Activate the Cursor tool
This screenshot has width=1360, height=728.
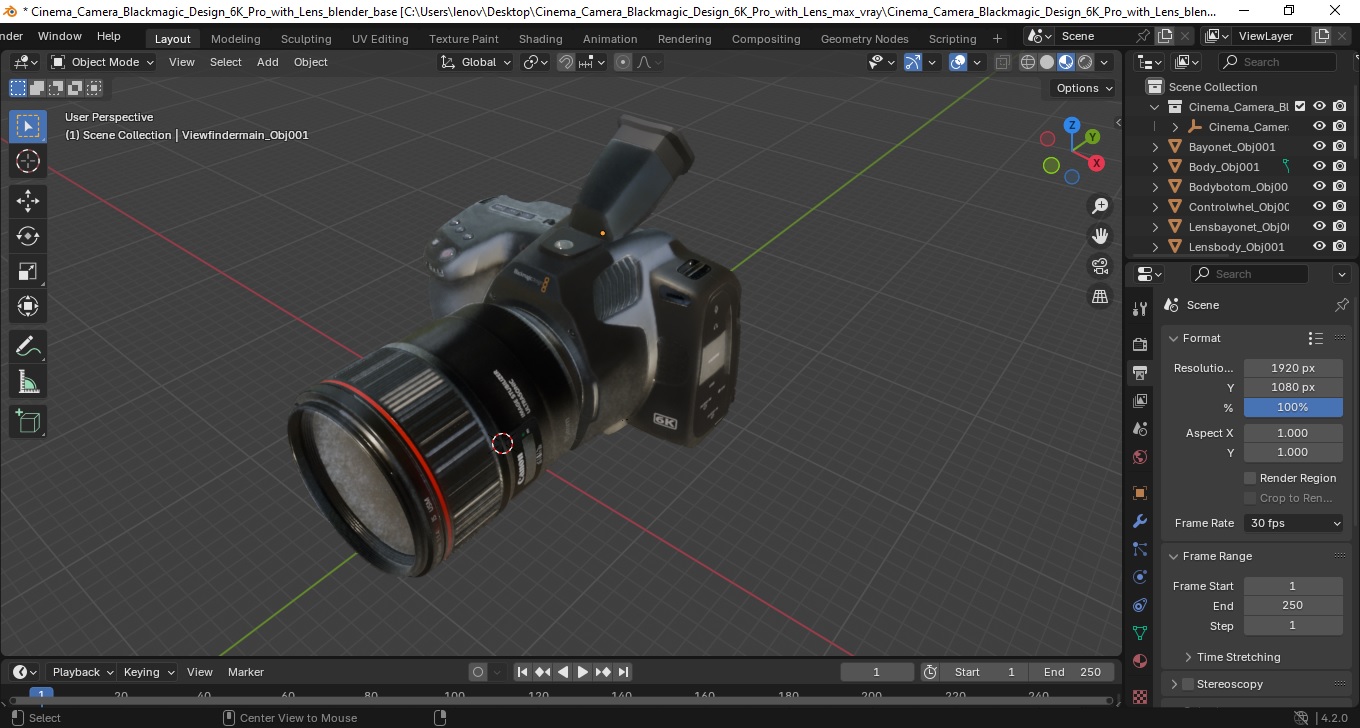[28, 161]
